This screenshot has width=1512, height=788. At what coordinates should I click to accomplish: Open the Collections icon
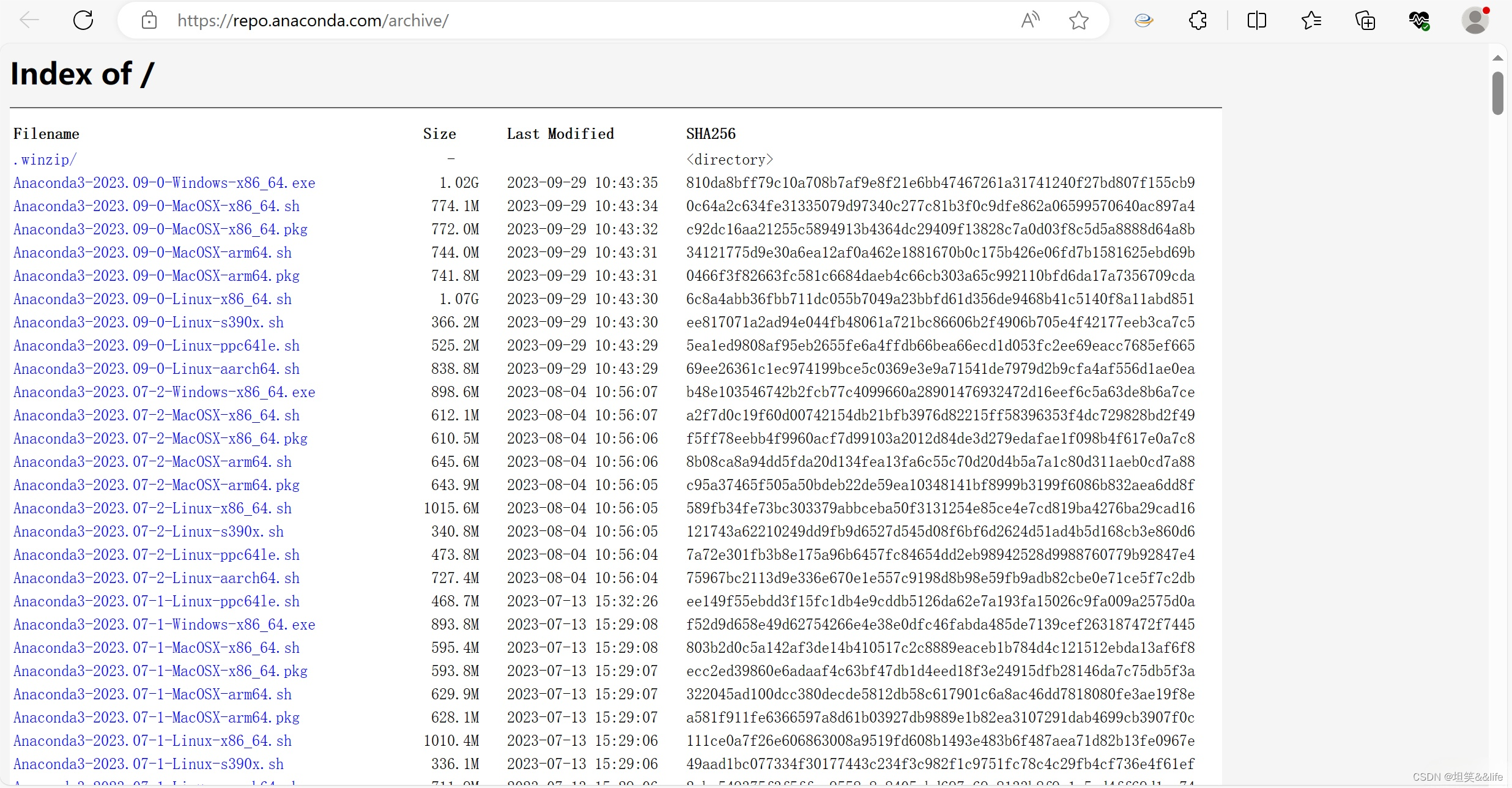[x=1365, y=20]
